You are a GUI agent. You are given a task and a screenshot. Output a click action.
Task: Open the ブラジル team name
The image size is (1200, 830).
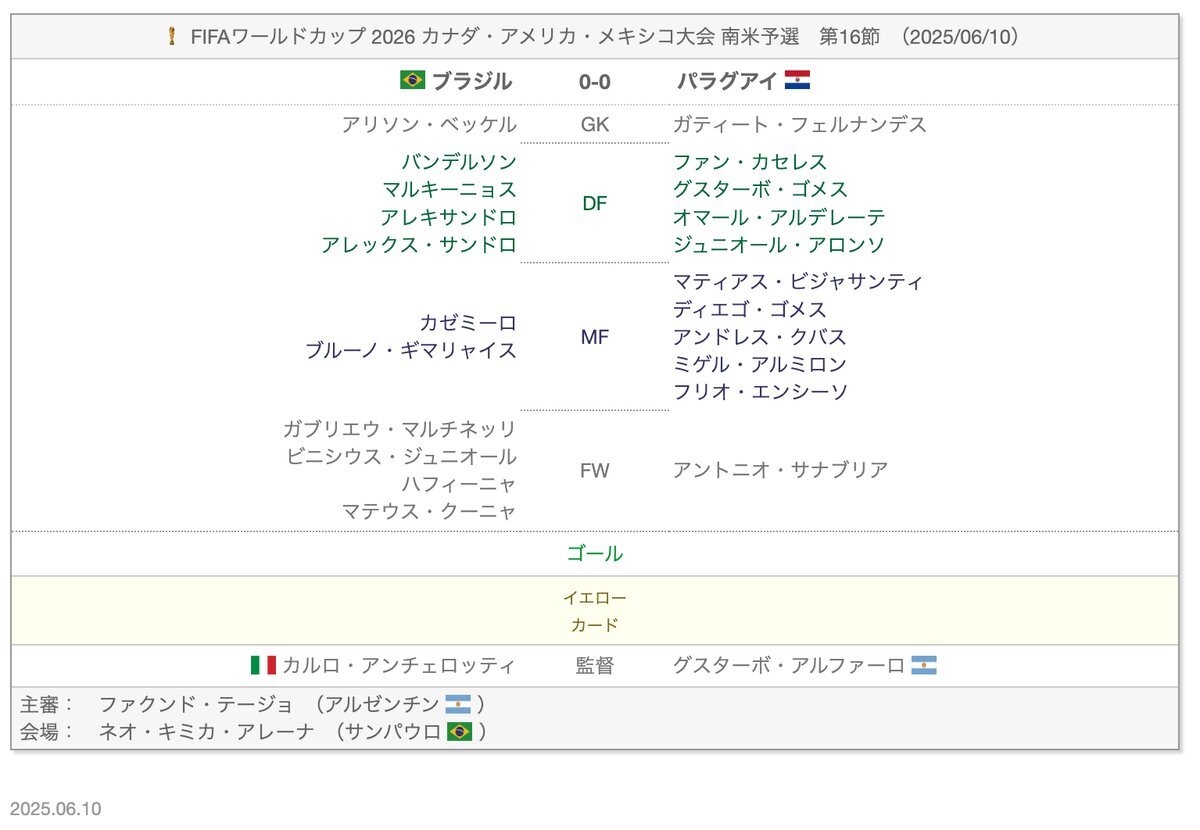[x=472, y=81]
